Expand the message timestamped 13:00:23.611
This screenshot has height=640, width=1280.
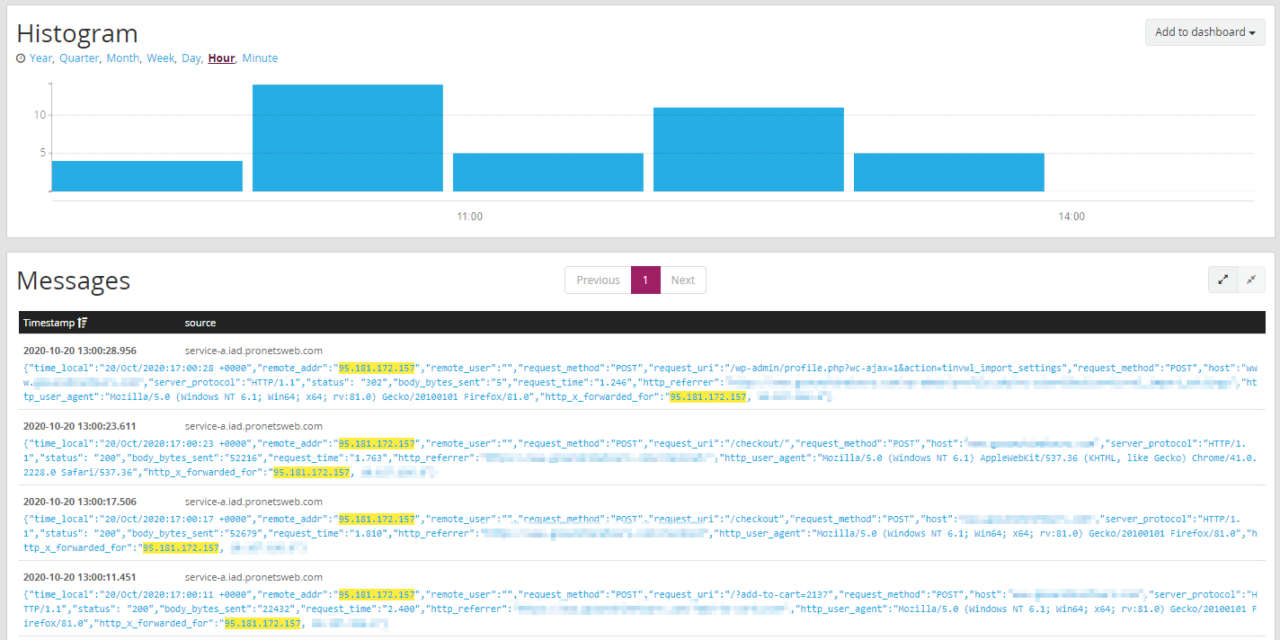[80, 425]
